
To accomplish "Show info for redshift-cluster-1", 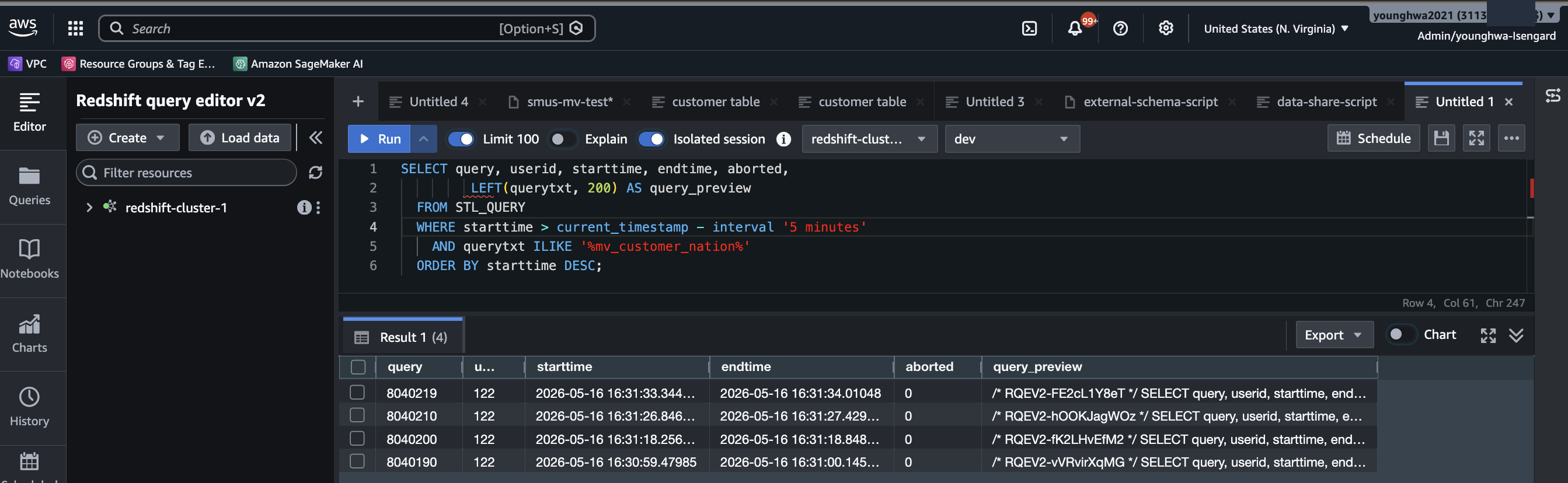I will pos(303,208).
